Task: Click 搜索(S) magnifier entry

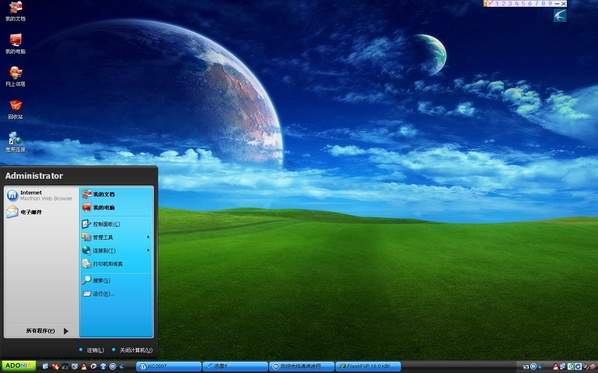Action: [x=96, y=280]
